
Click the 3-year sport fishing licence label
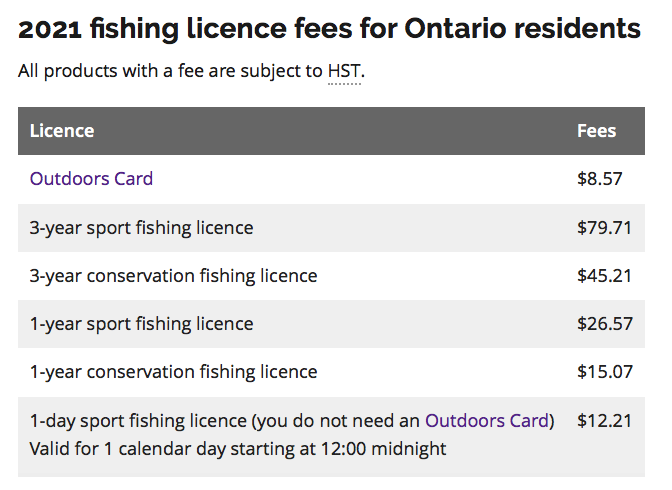(x=141, y=228)
